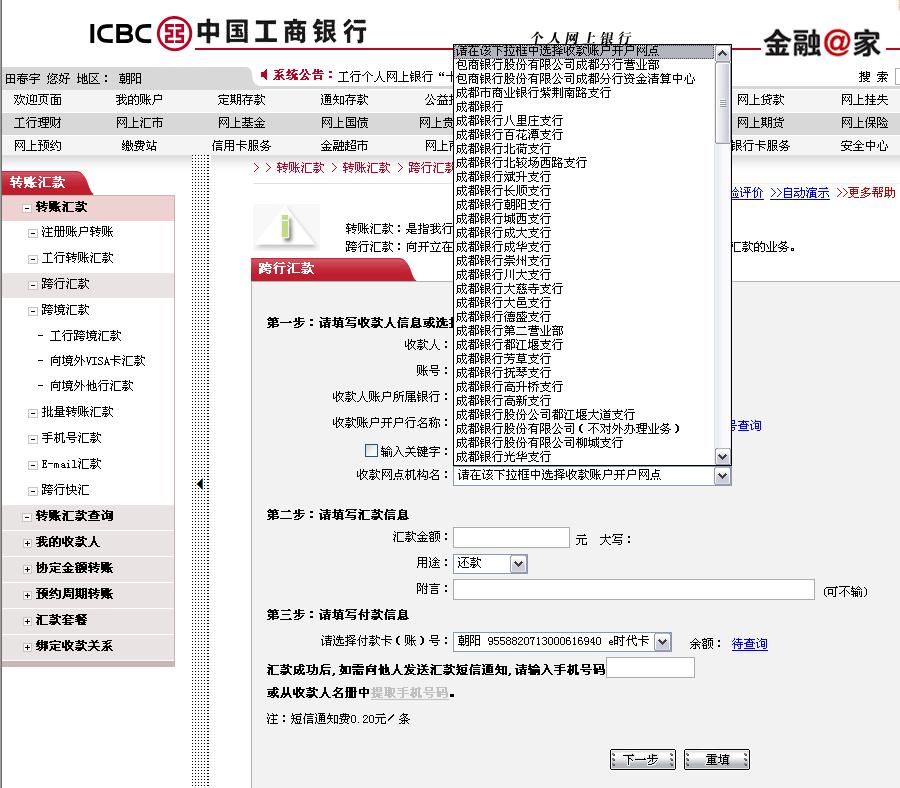Collapse the 转账汇款 sidebar section
The image size is (900, 788).
coord(27,208)
